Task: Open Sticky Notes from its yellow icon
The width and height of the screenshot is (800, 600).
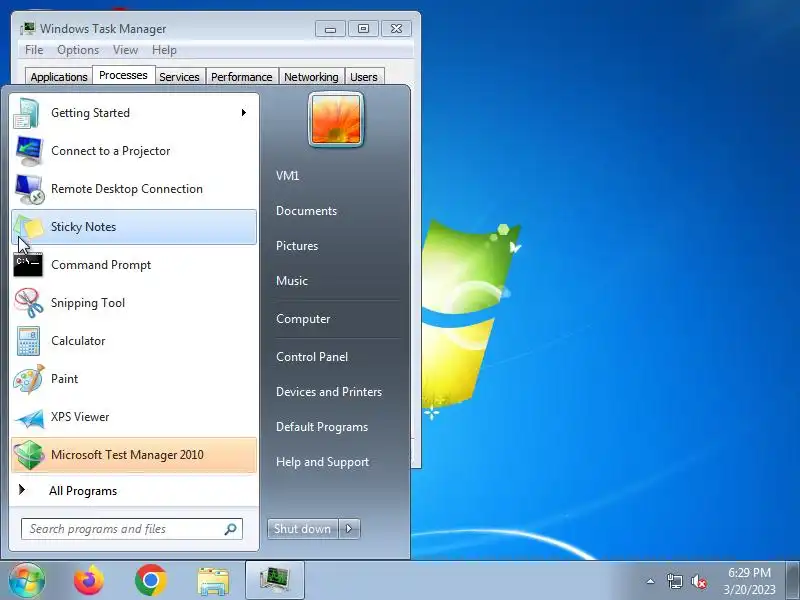Action: pyautogui.click(x=29, y=227)
